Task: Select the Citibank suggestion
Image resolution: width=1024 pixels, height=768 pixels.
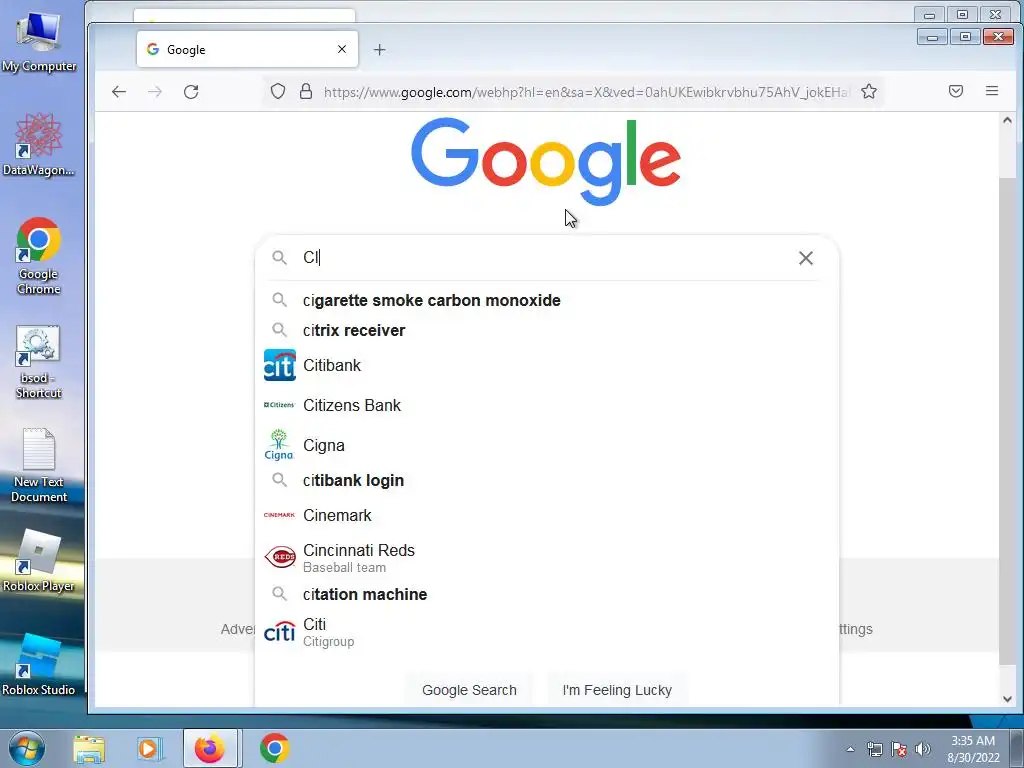Action: (x=547, y=365)
